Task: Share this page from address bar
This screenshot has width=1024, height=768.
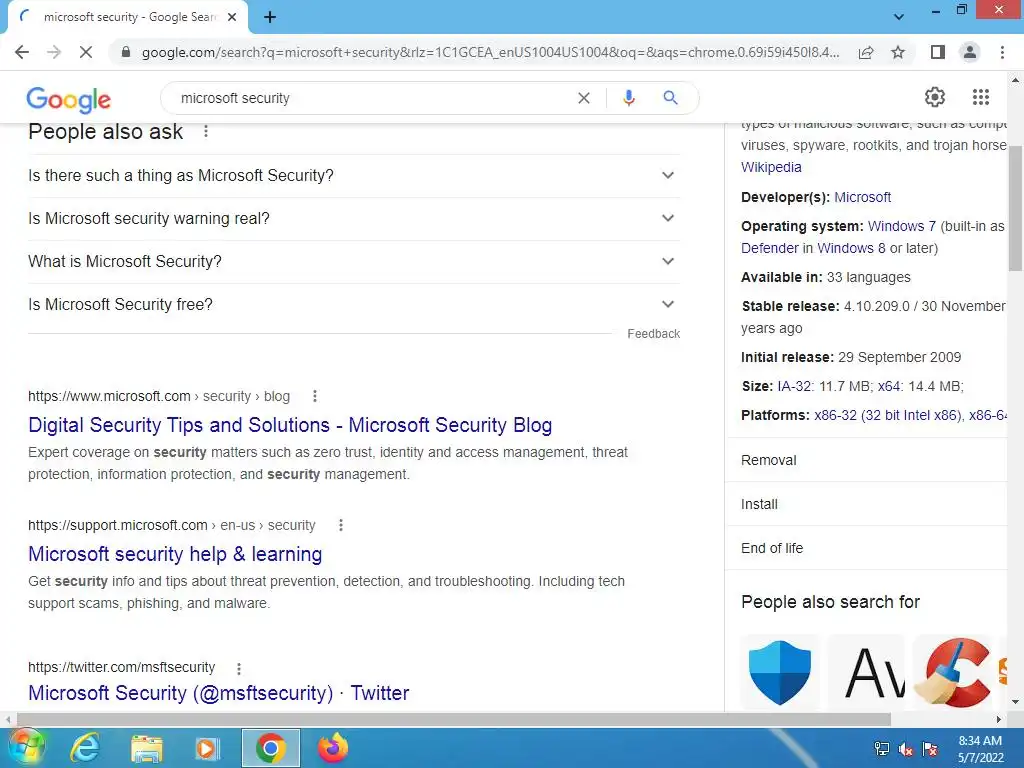Action: tap(866, 52)
